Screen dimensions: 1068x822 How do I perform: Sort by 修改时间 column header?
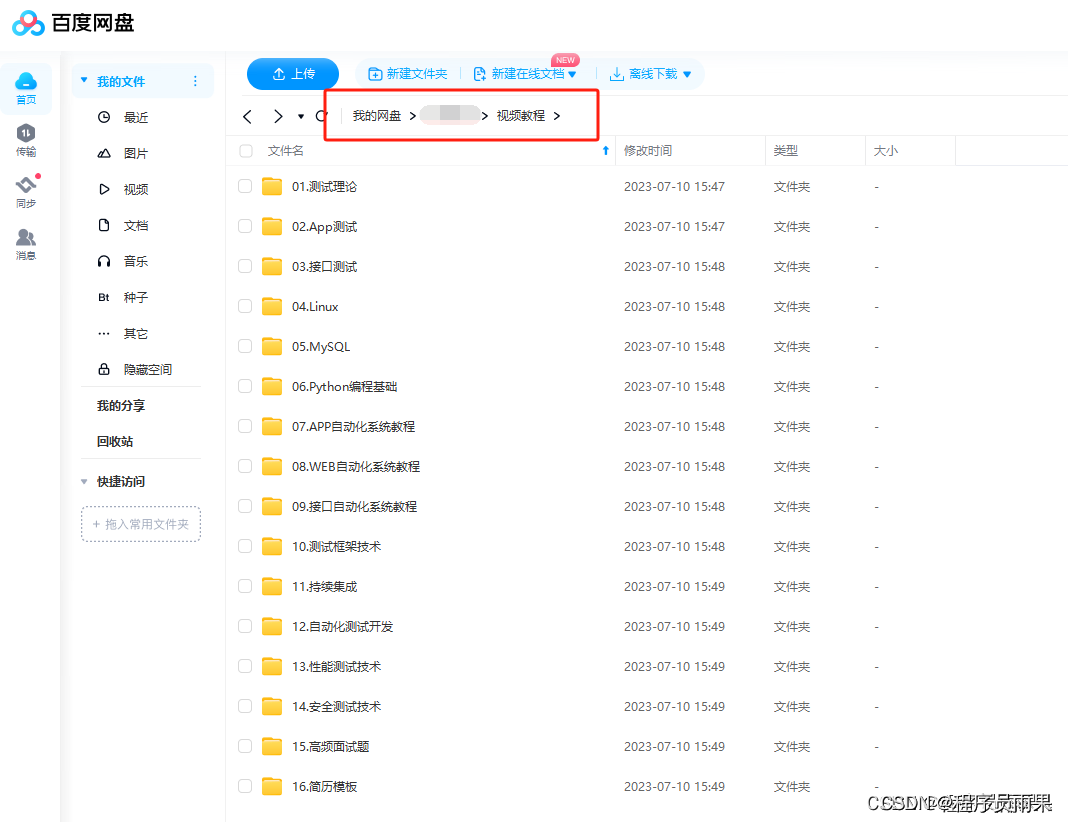[647, 151]
